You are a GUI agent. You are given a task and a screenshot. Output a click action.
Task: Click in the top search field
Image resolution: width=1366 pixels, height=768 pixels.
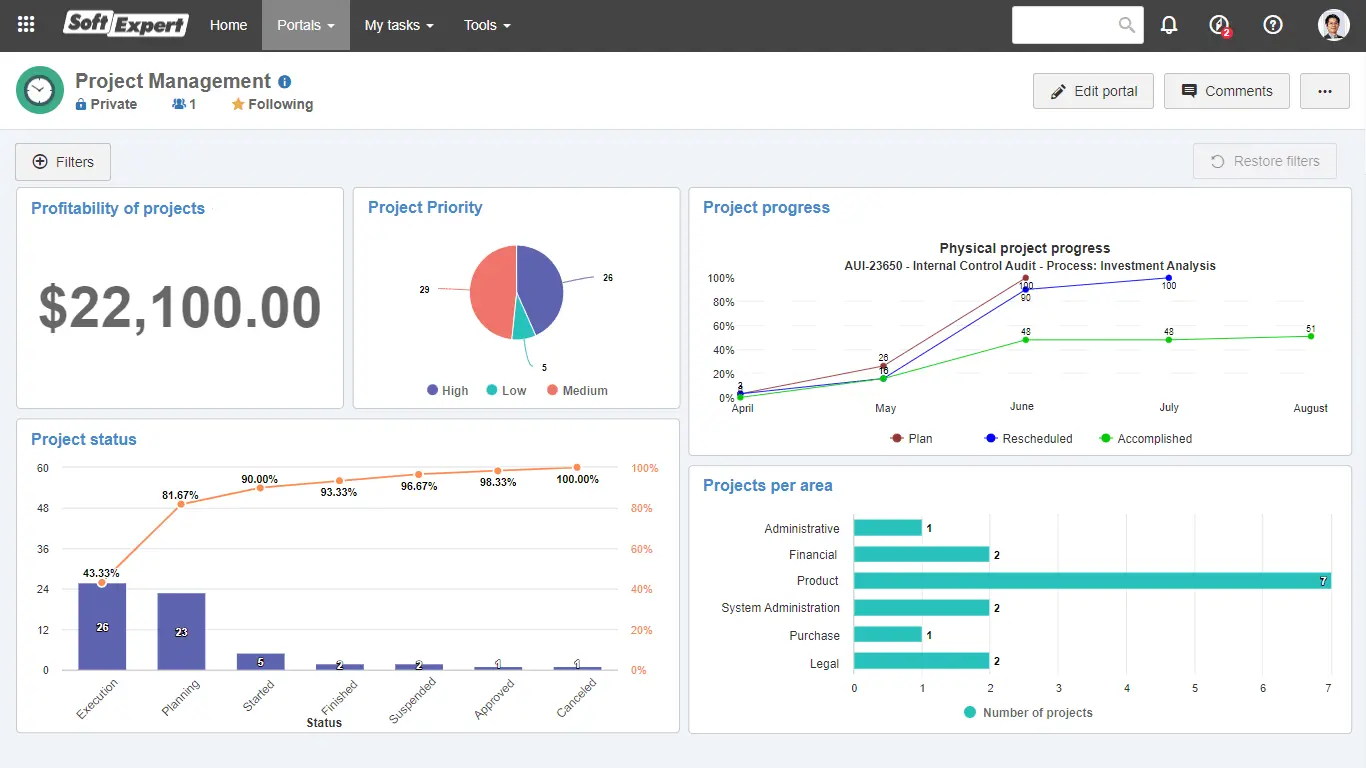click(x=1065, y=25)
